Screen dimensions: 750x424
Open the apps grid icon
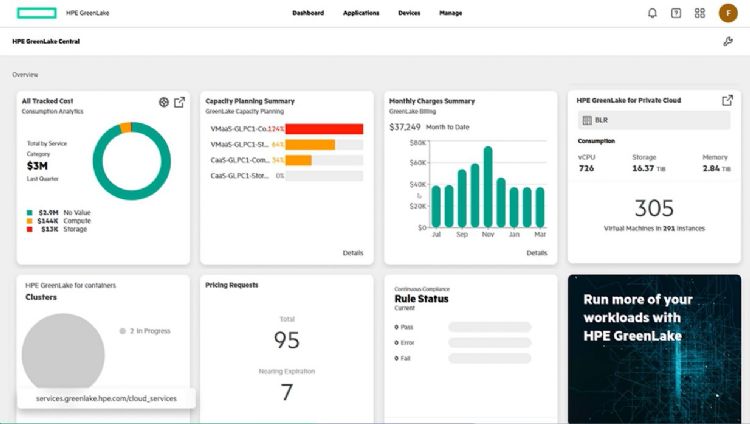(x=700, y=13)
